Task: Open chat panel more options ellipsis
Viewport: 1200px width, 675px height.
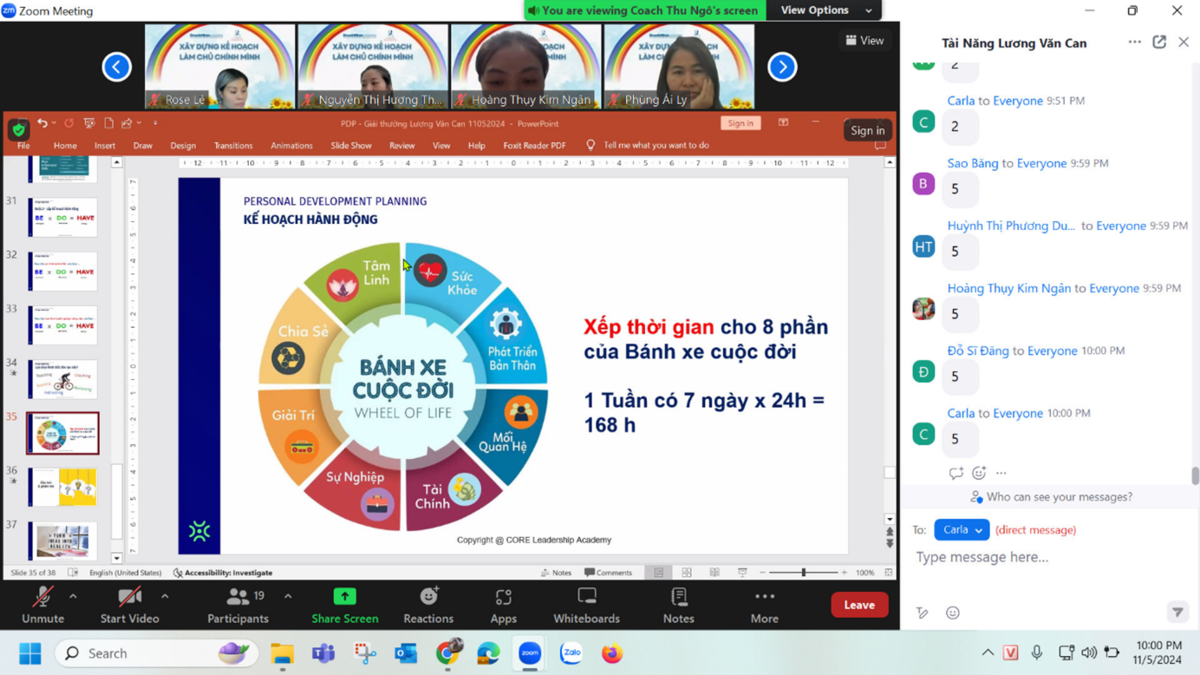Action: point(1134,42)
